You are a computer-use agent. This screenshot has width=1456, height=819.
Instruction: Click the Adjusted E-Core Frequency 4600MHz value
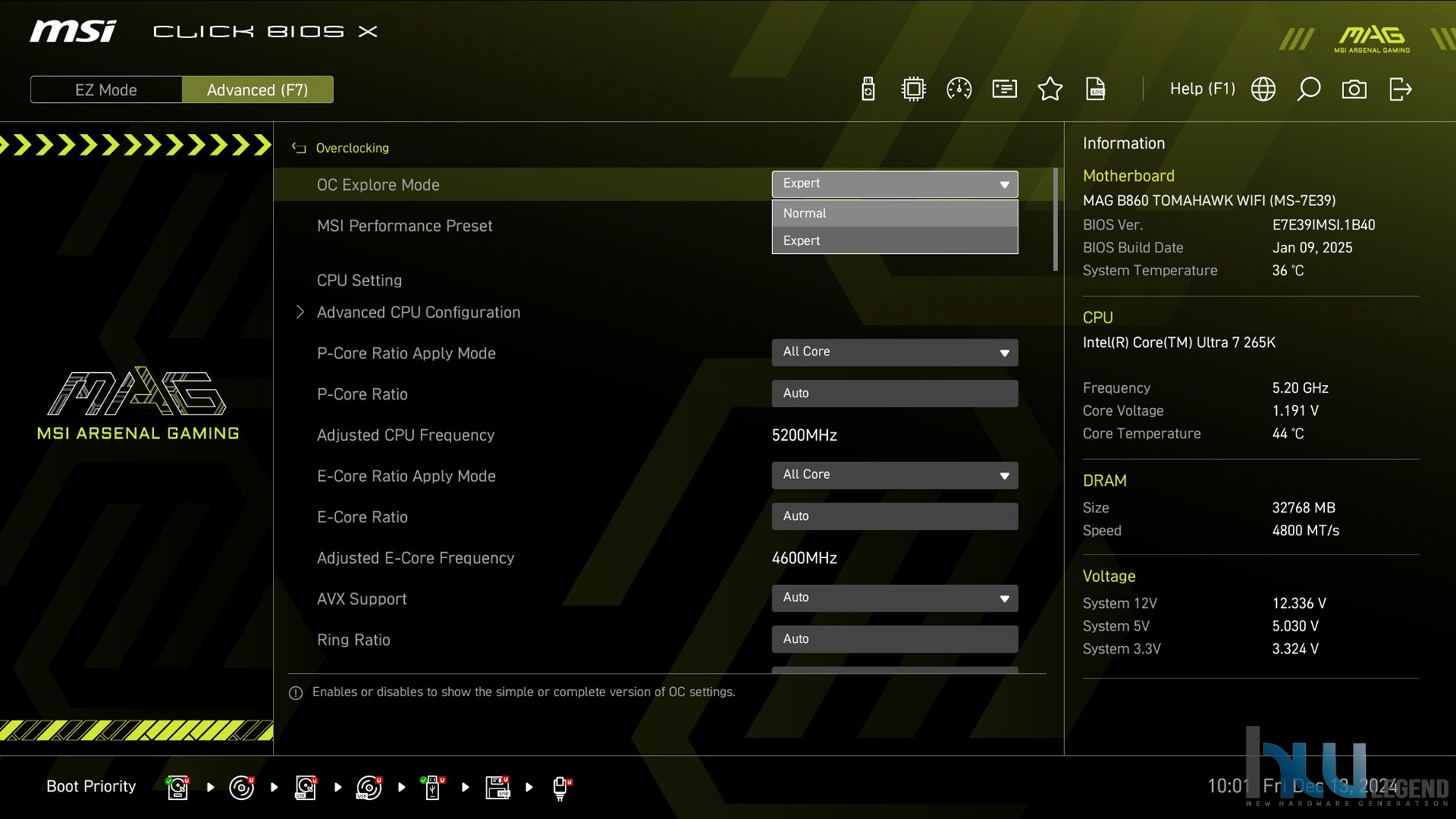pyautogui.click(x=804, y=558)
